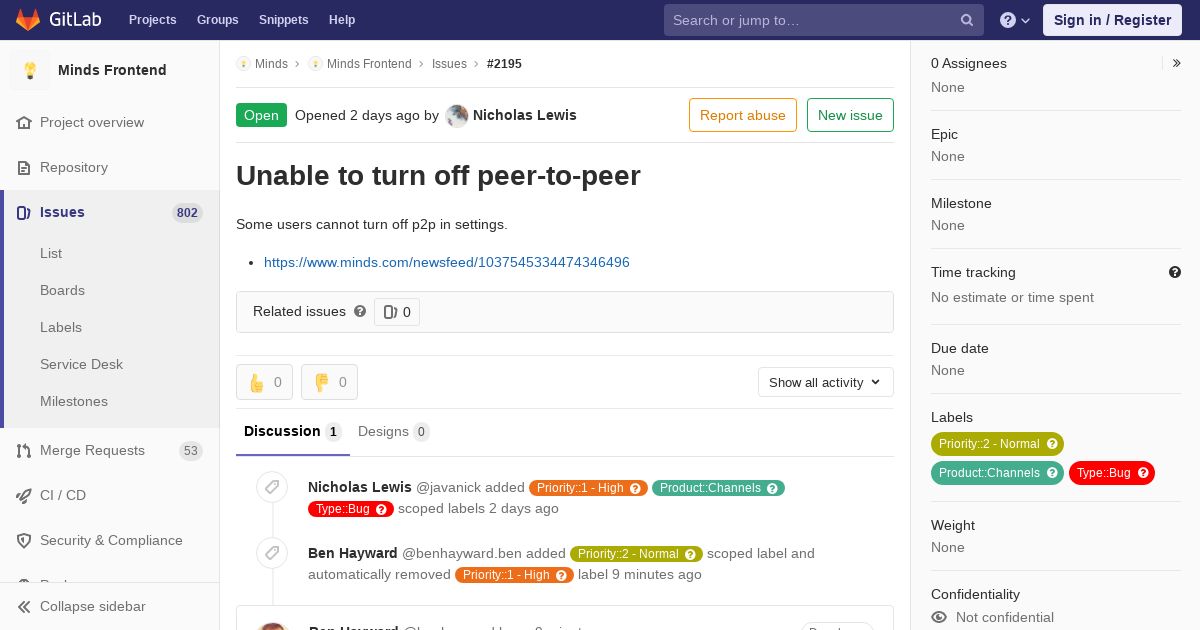
Task: Click the CI / CD rocket icon
Action: 24,495
